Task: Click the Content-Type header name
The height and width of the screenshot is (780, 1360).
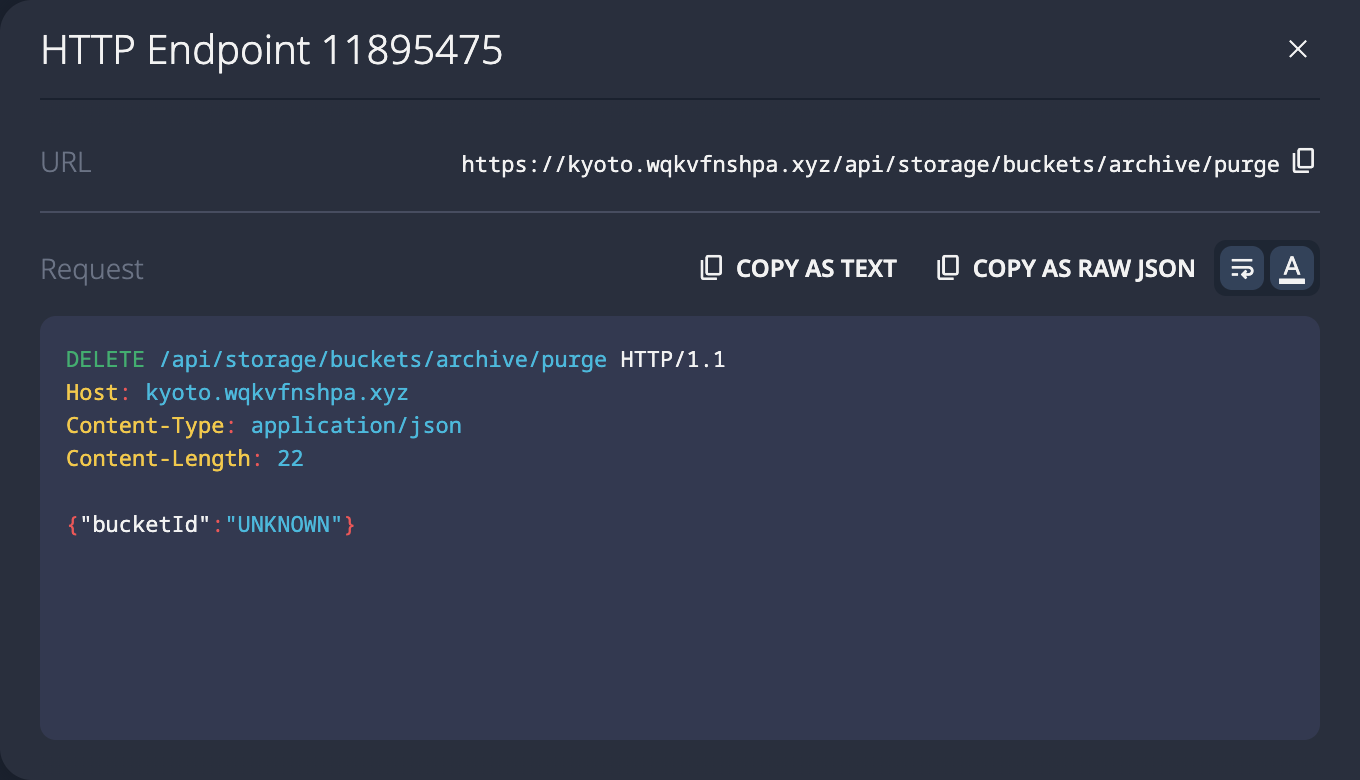Action: click(x=145, y=426)
